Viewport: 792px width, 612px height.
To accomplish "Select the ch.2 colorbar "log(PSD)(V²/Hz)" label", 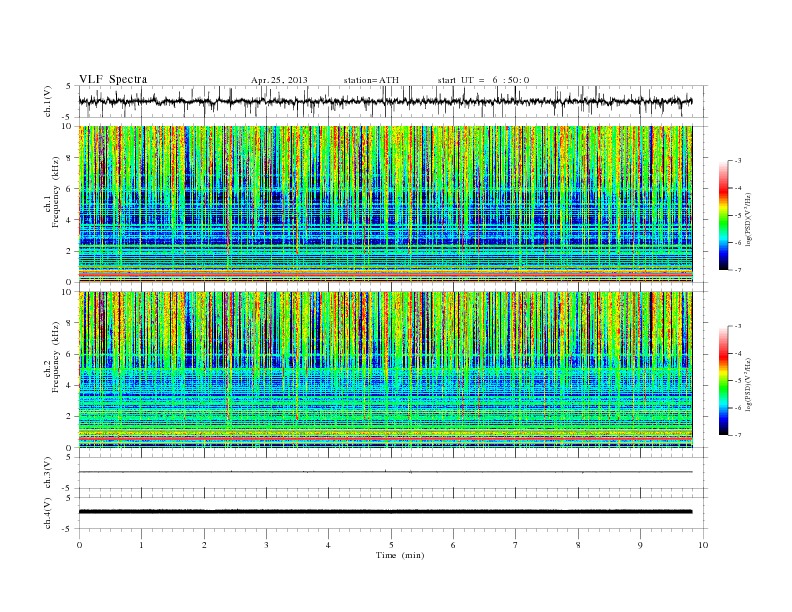I will click(748, 384).
